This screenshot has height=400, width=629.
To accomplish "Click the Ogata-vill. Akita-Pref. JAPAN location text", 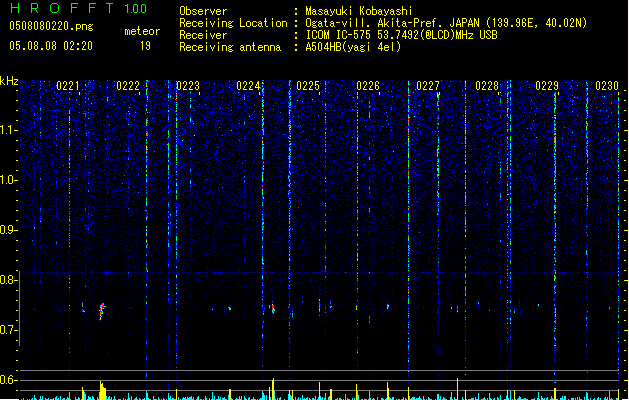I will point(446,23).
